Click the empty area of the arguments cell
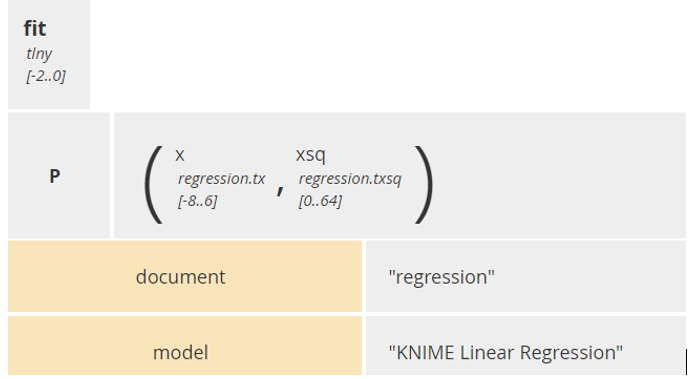This screenshot has height=379, width=699. 557,175
